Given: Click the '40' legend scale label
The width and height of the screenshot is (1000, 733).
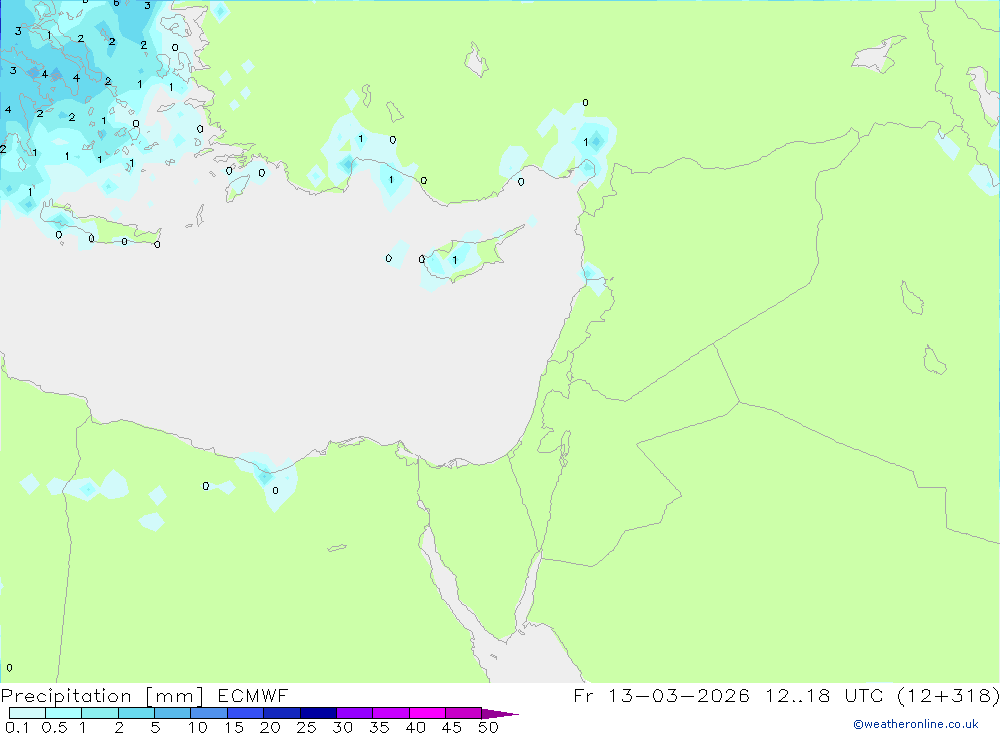Looking at the screenshot, I should click(416, 727).
